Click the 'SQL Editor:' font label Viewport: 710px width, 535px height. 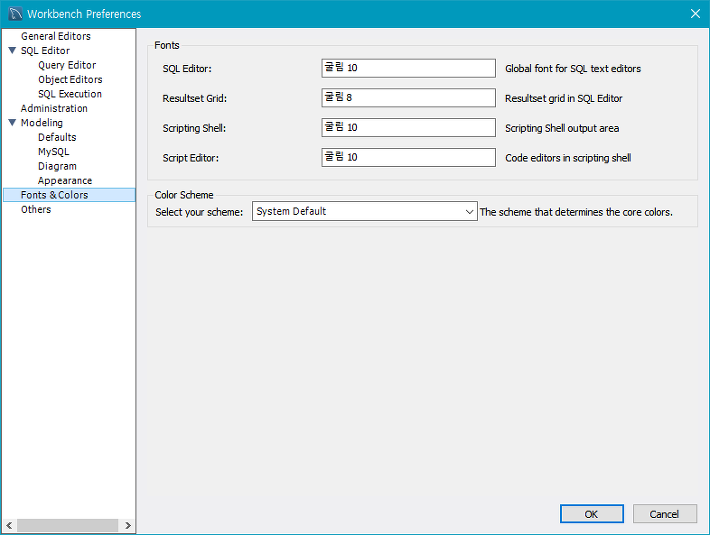[x=187, y=68]
